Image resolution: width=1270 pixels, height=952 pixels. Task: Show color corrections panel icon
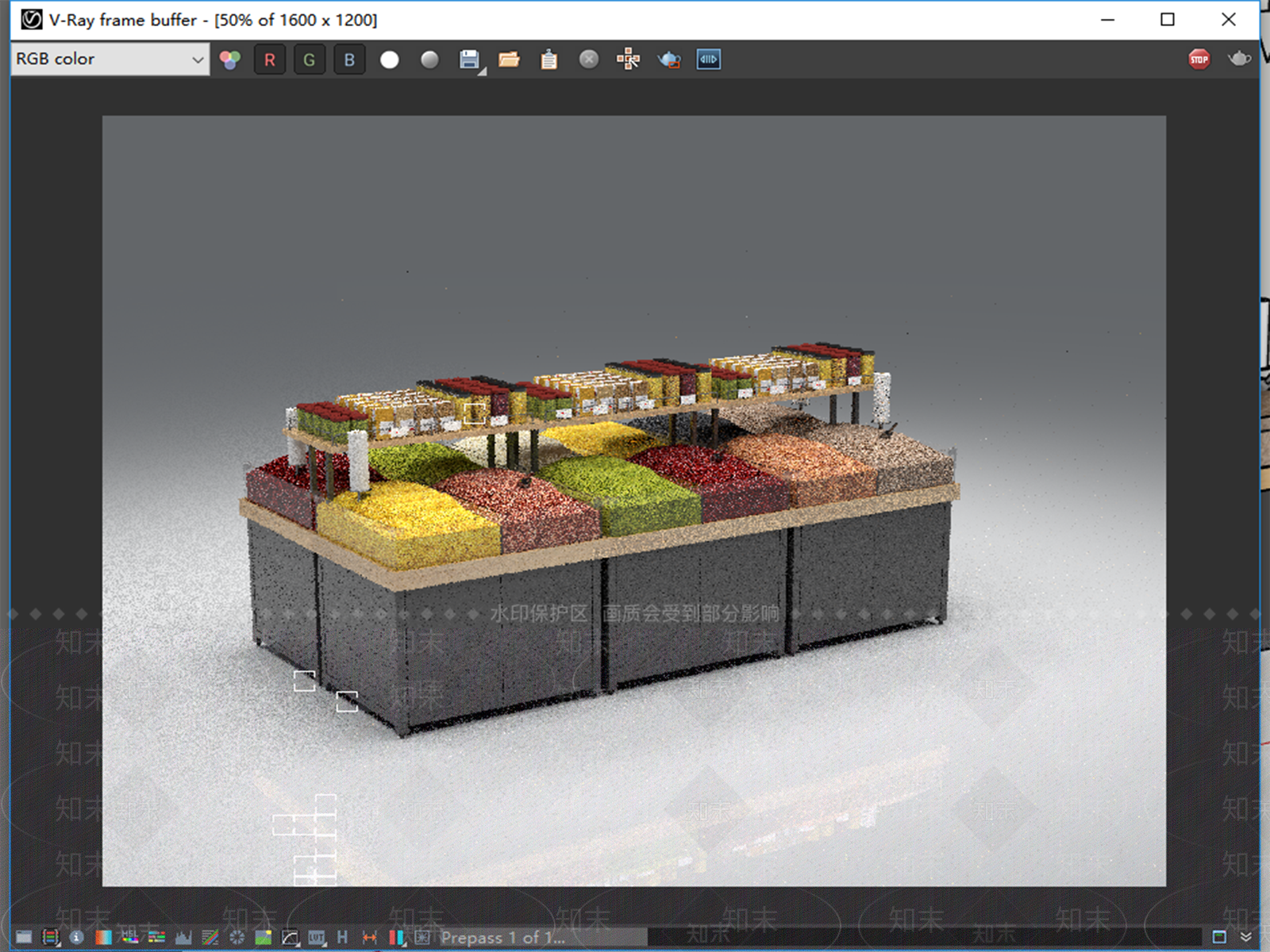pyautogui.click(x=24, y=937)
